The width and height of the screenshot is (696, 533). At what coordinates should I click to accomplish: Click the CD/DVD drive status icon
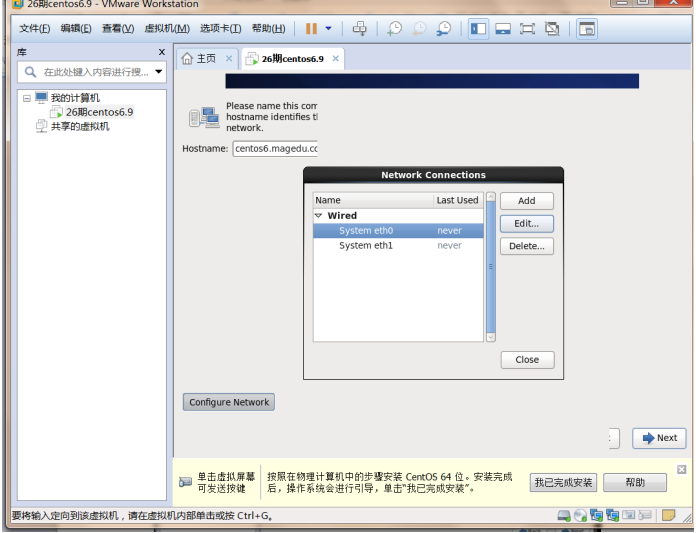coord(580,515)
